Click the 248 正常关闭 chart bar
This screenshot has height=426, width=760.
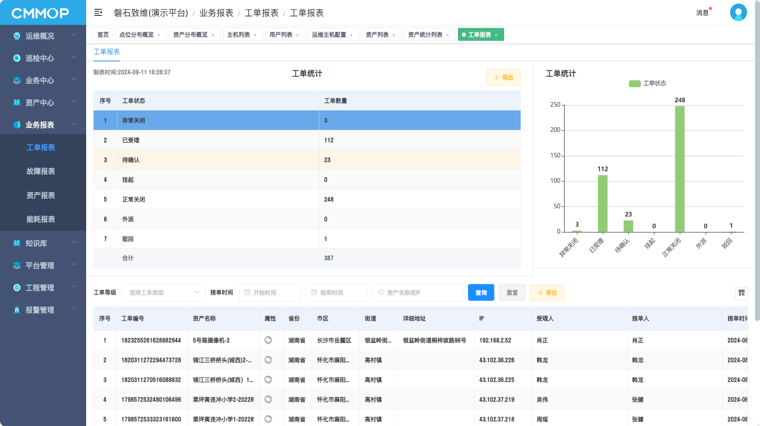click(x=680, y=168)
